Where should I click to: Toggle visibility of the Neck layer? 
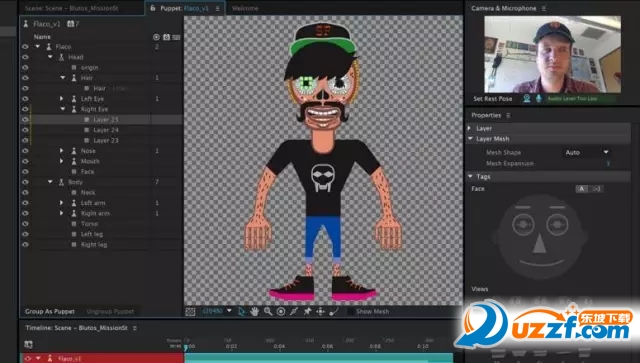[25, 192]
